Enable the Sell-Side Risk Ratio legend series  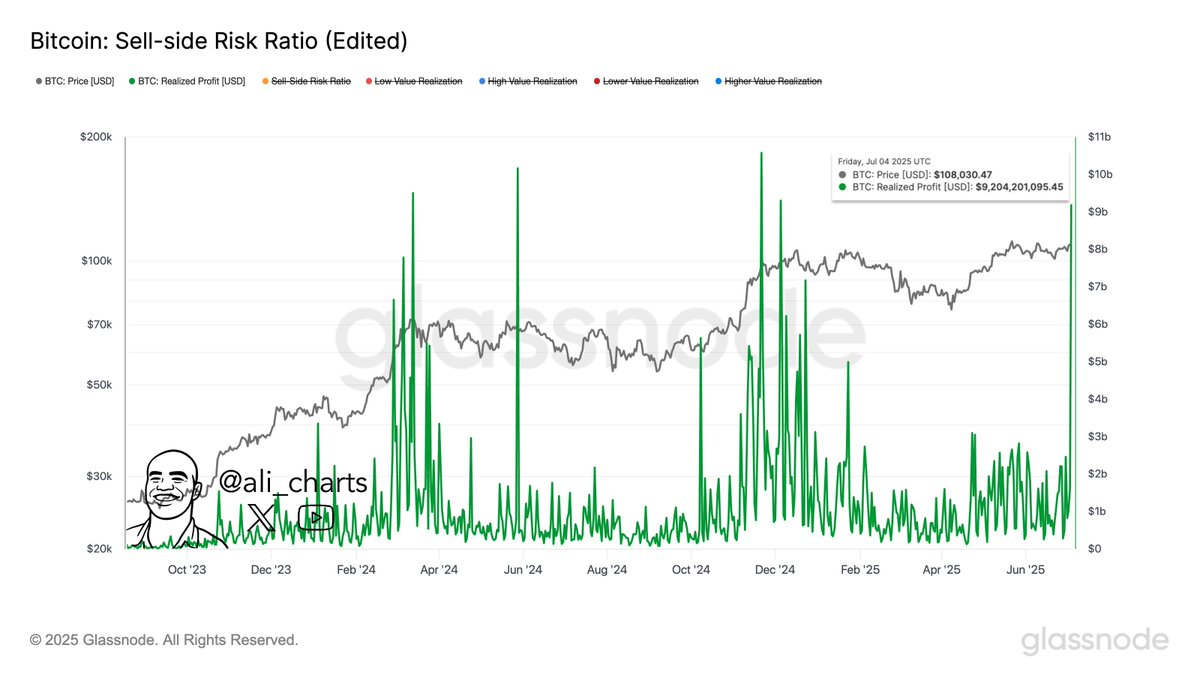point(311,81)
